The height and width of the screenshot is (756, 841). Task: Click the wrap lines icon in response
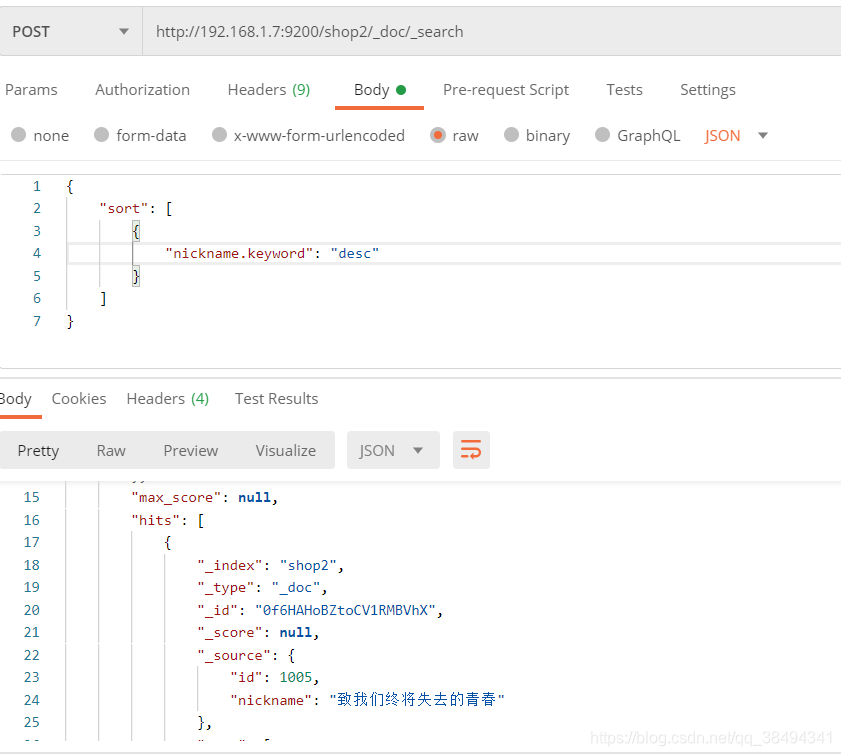[471, 451]
